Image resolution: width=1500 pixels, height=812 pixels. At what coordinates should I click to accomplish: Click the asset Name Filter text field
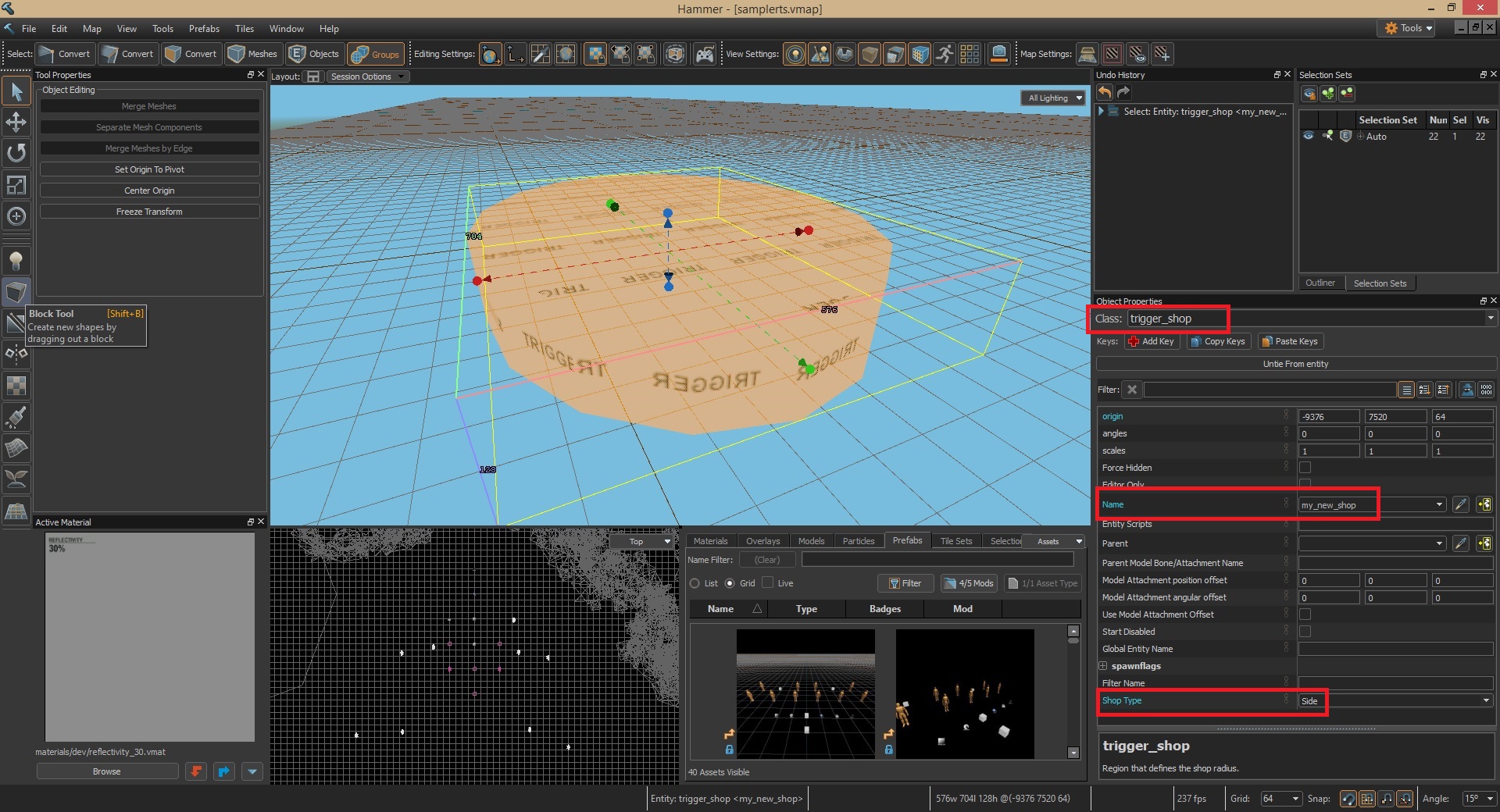point(937,560)
